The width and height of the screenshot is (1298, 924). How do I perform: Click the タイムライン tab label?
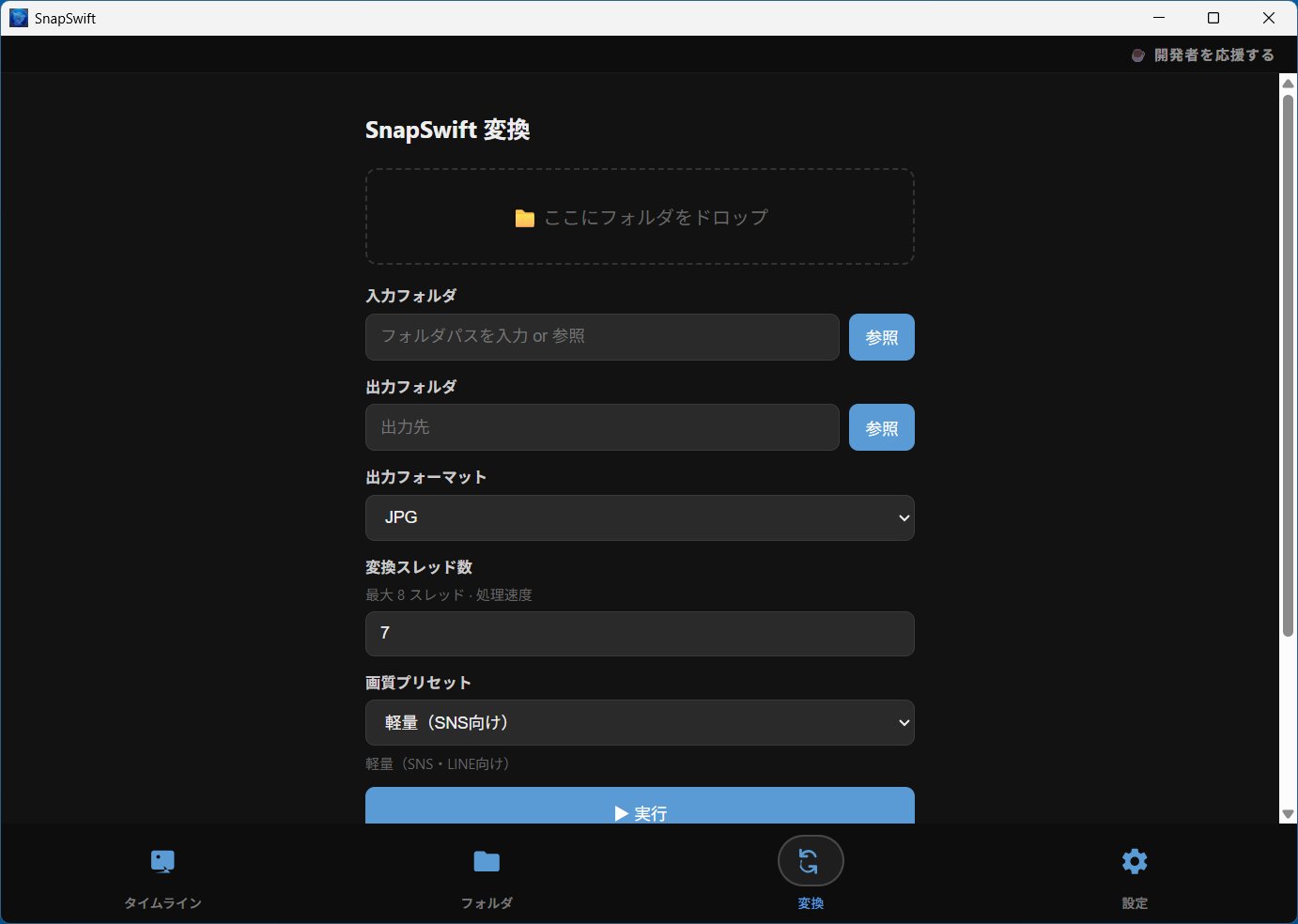(x=162, y=903)
